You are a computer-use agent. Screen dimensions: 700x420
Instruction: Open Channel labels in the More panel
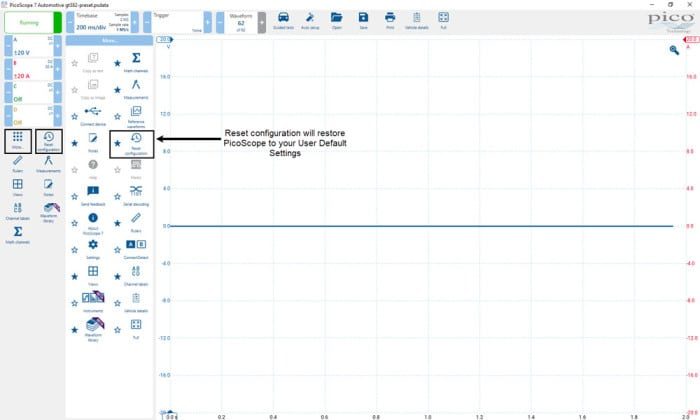point(136,276)
